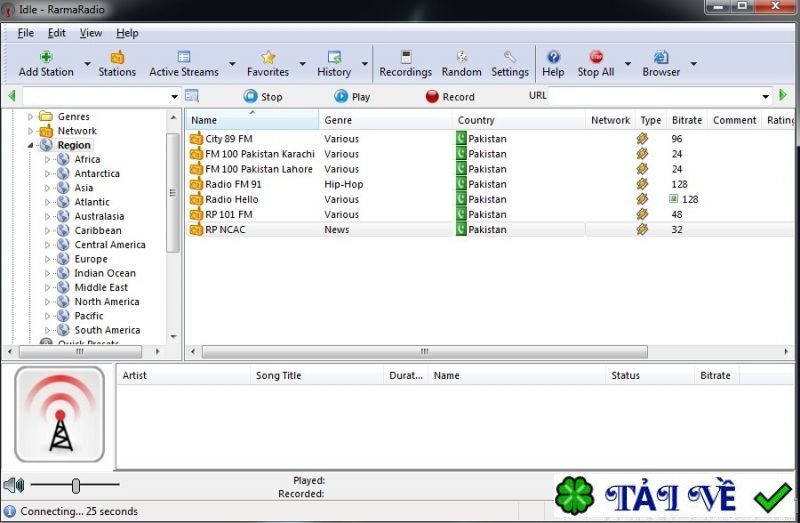Click the Stop playback button
This screenshot has width=800, height=523.
(263, 96)
